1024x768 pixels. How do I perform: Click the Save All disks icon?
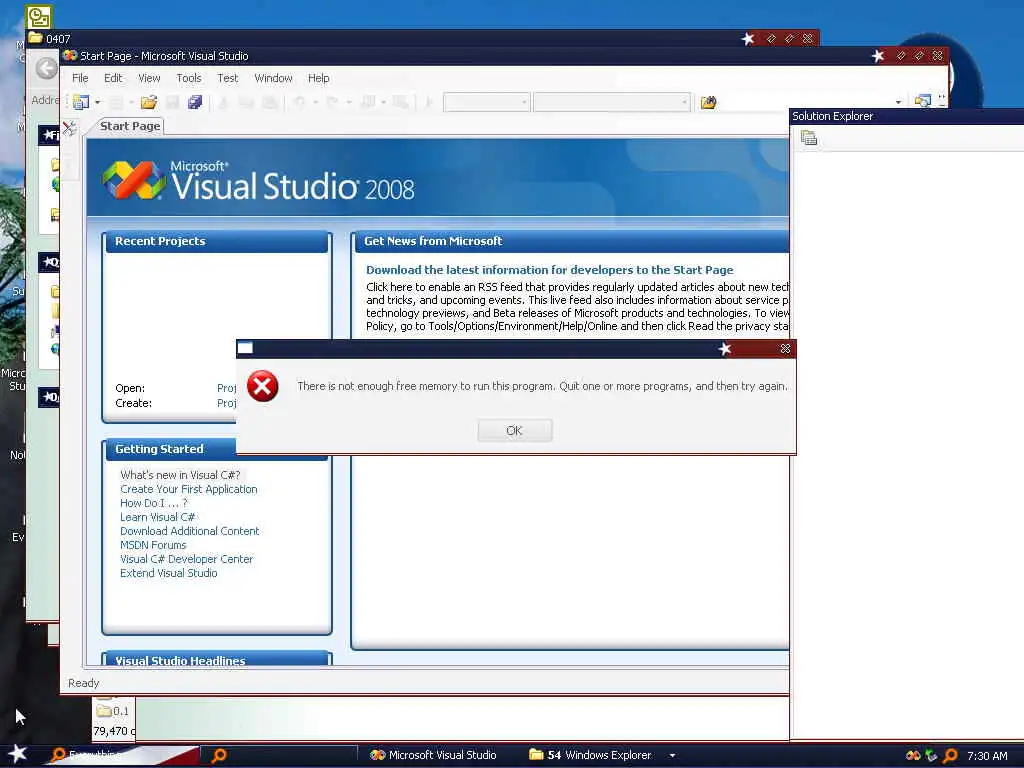coord(195,102)
